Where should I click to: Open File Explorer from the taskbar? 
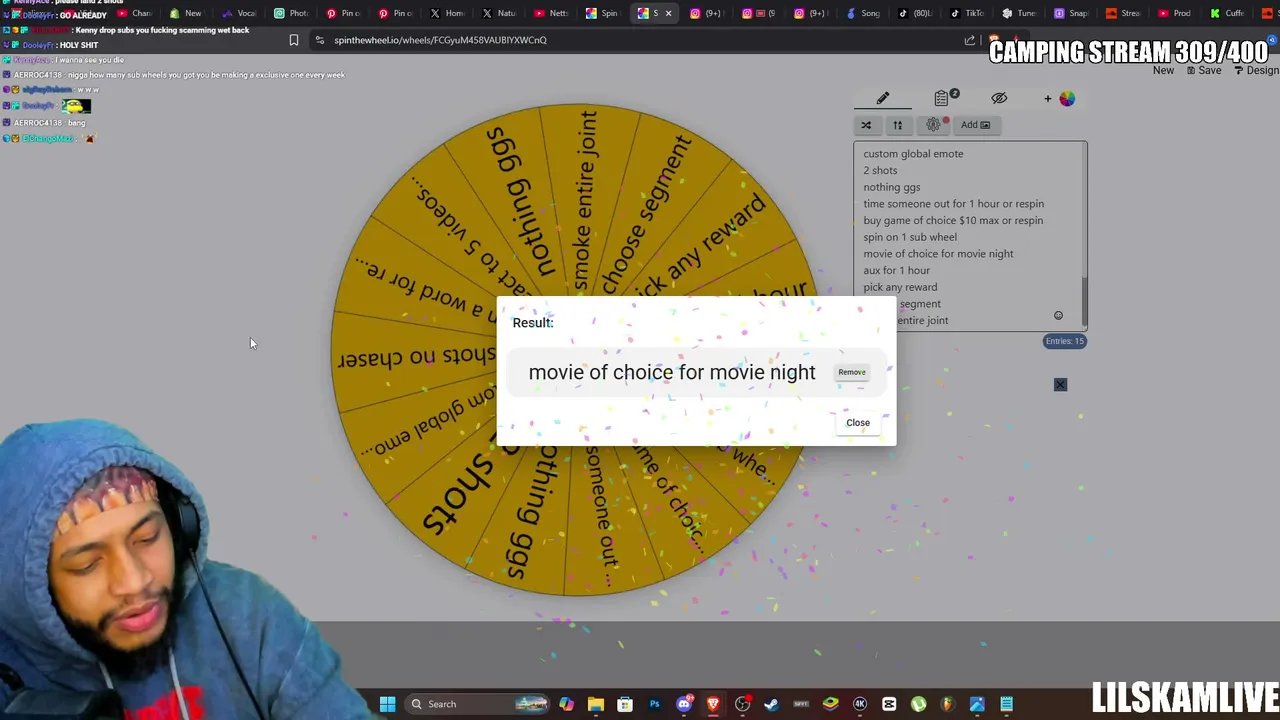click(596, 704)
